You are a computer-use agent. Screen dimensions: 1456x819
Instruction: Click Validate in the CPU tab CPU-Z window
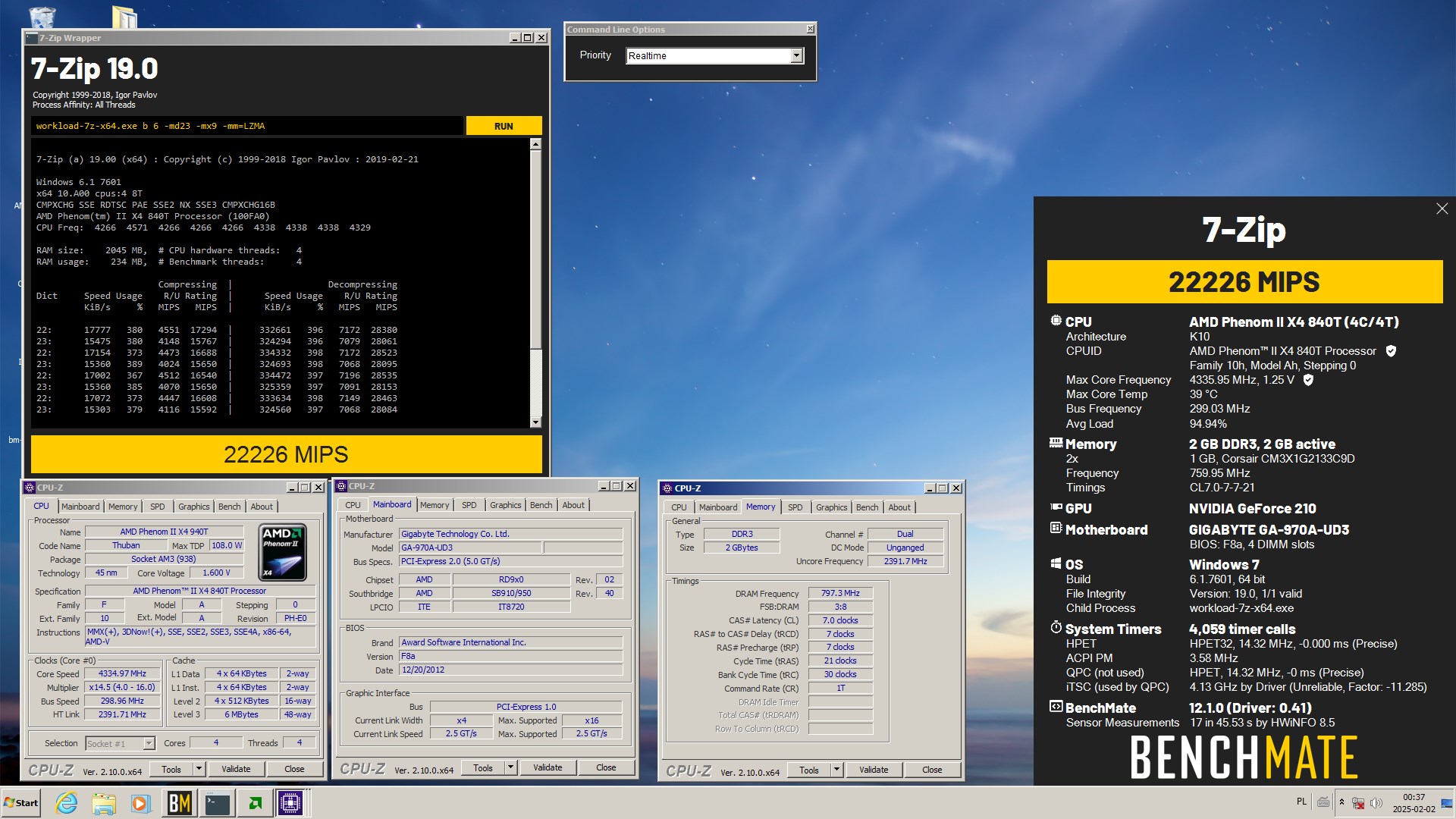coord(236,769)
